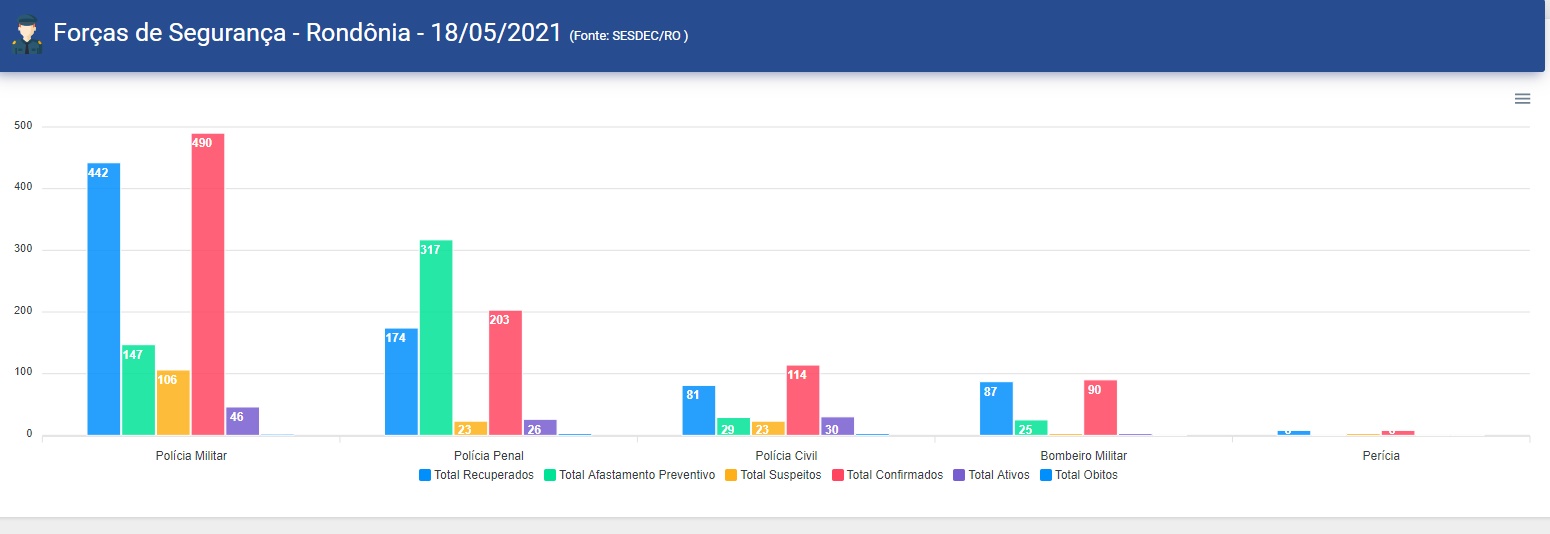
Task: Click the red Total Confirmados legend marker
Action: point(837,476)
